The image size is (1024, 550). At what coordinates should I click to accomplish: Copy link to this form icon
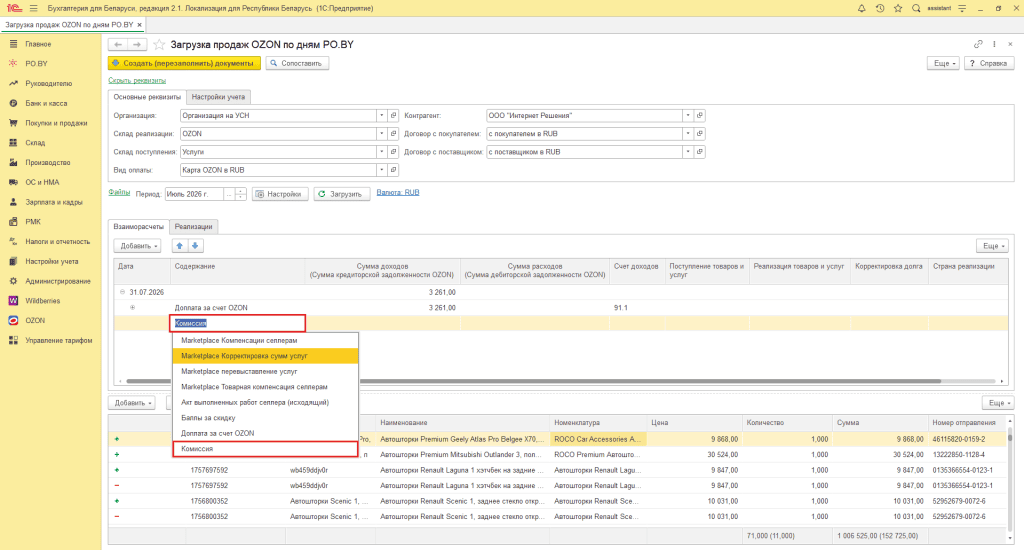pos(978,44)
